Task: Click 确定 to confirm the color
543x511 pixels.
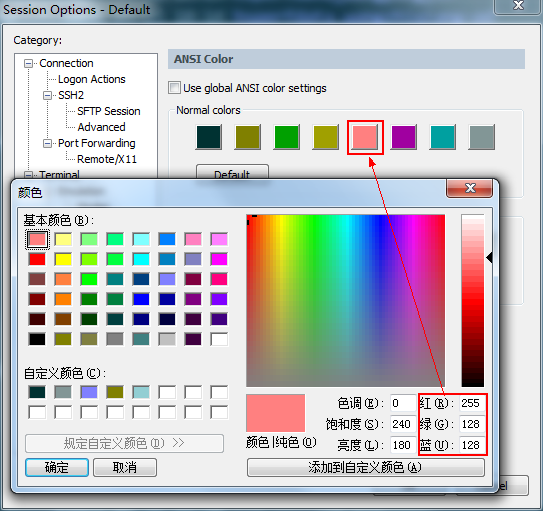Action: [x=56, y=467]
